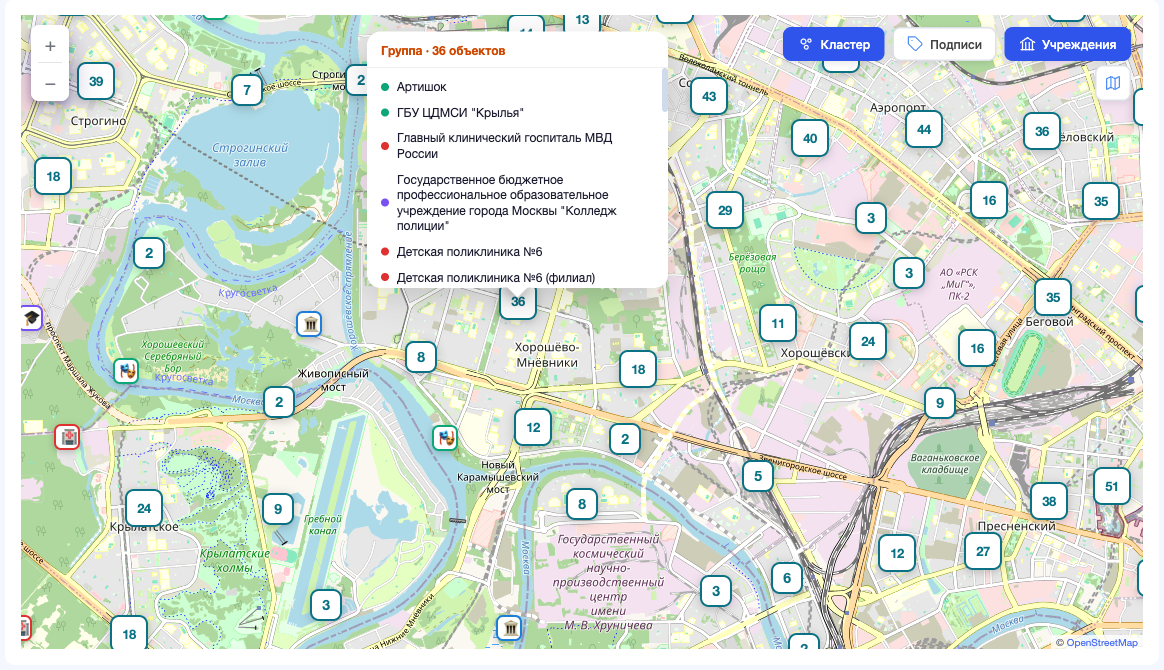
Task: Open the red hospital marker by Маршала Жукова
Action: pyautogui.click(x=68, y=437)
